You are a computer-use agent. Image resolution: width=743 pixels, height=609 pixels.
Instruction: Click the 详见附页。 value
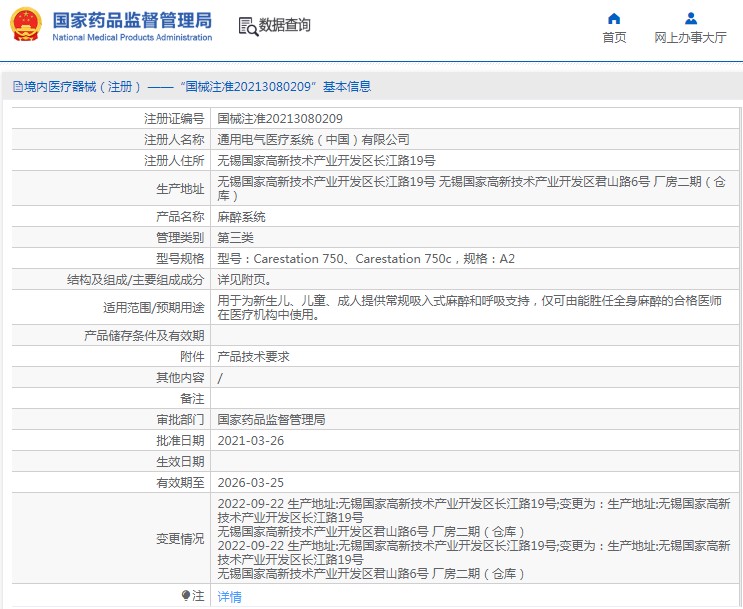[x=245, y=280]
